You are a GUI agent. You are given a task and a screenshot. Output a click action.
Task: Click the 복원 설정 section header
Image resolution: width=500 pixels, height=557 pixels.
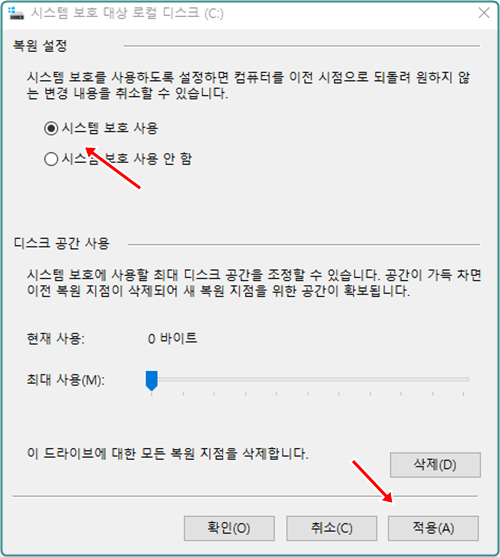point(40,46)
